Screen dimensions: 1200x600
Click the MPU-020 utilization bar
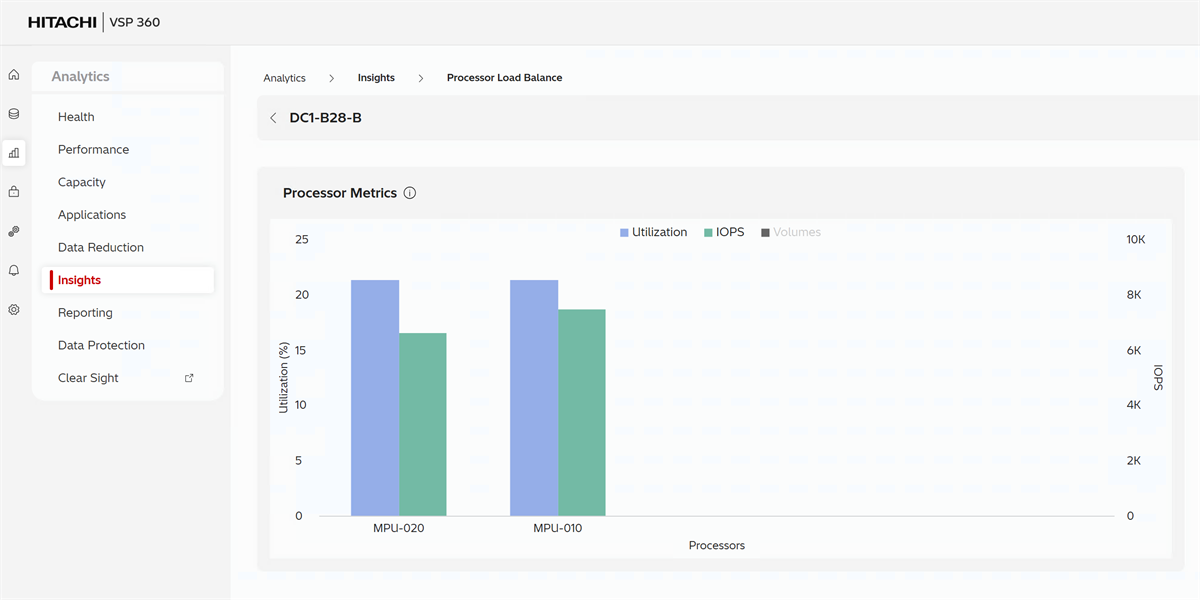[375, 398]
